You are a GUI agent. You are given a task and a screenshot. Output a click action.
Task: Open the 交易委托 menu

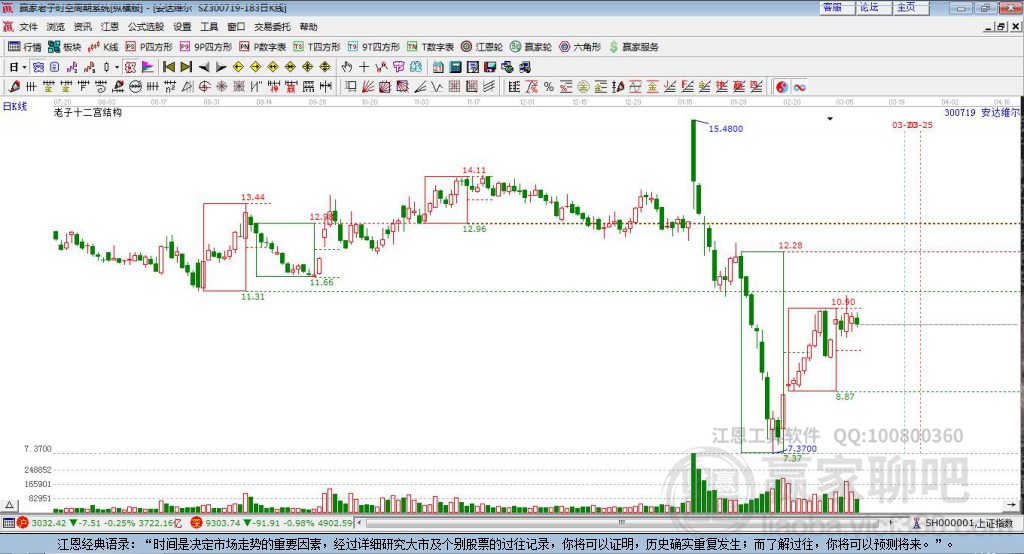pos(272,27)
